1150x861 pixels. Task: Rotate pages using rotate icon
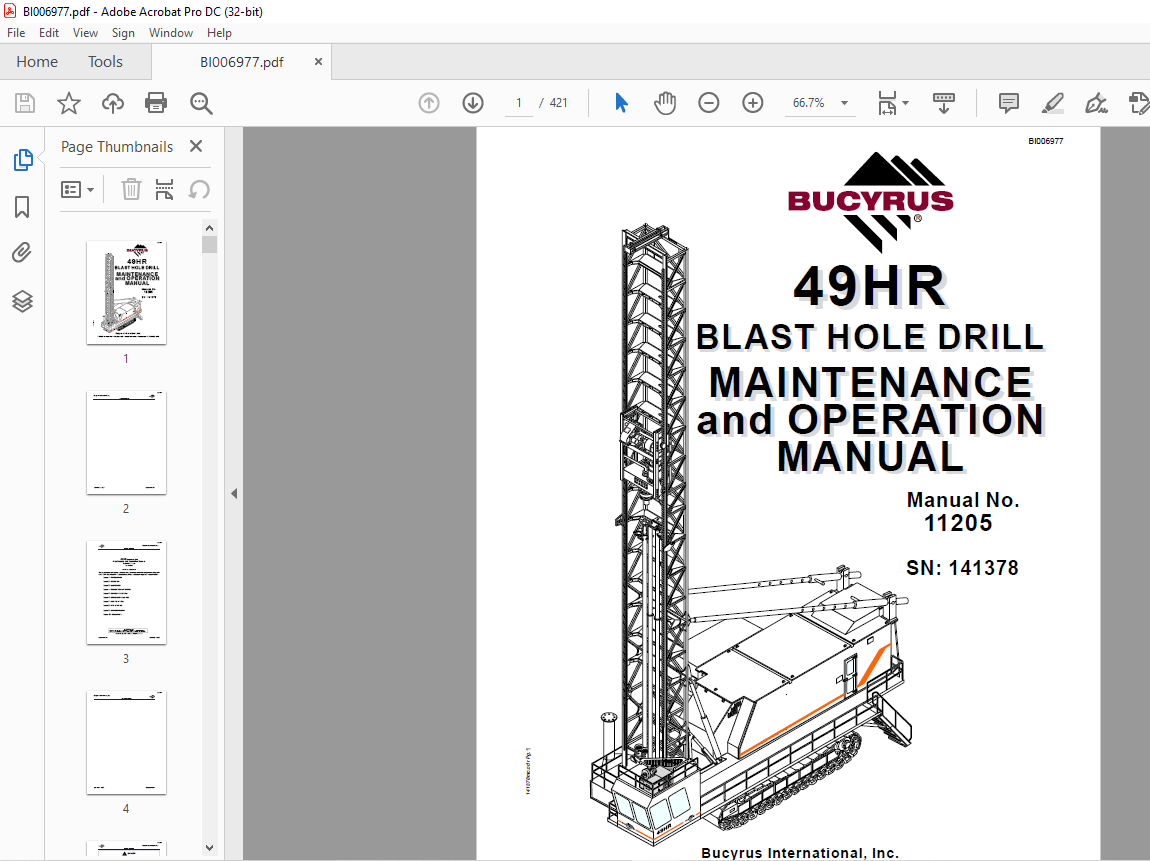coord(199,190)
